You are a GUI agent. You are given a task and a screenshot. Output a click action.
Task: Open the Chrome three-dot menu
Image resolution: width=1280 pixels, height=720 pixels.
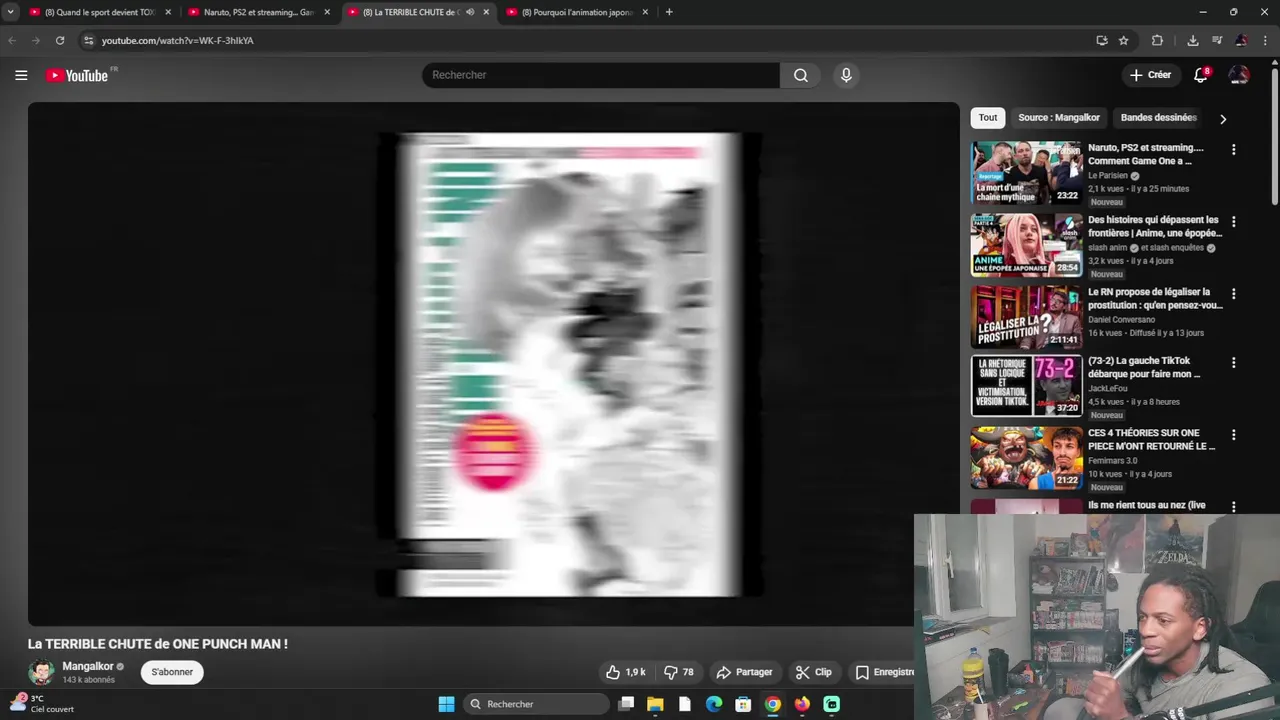click(1265, 40)
